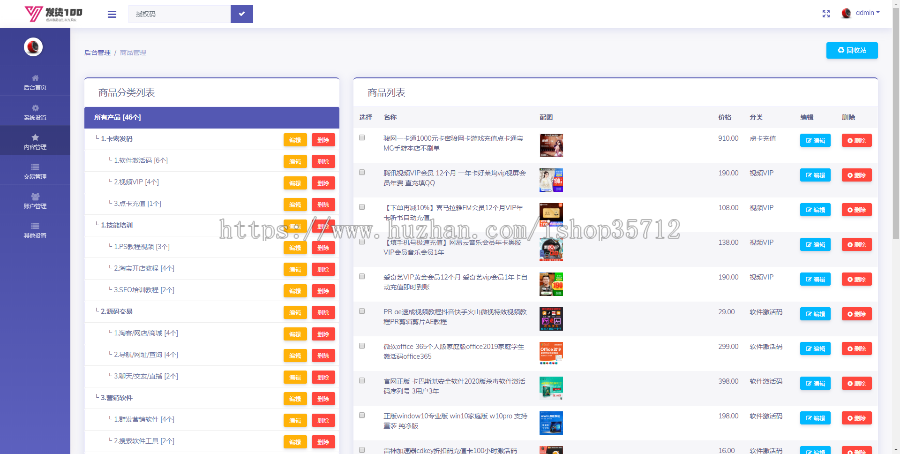Open the gear icon system settings item
The height and width of the screenshot is (454, 900).
coord(35,112)
